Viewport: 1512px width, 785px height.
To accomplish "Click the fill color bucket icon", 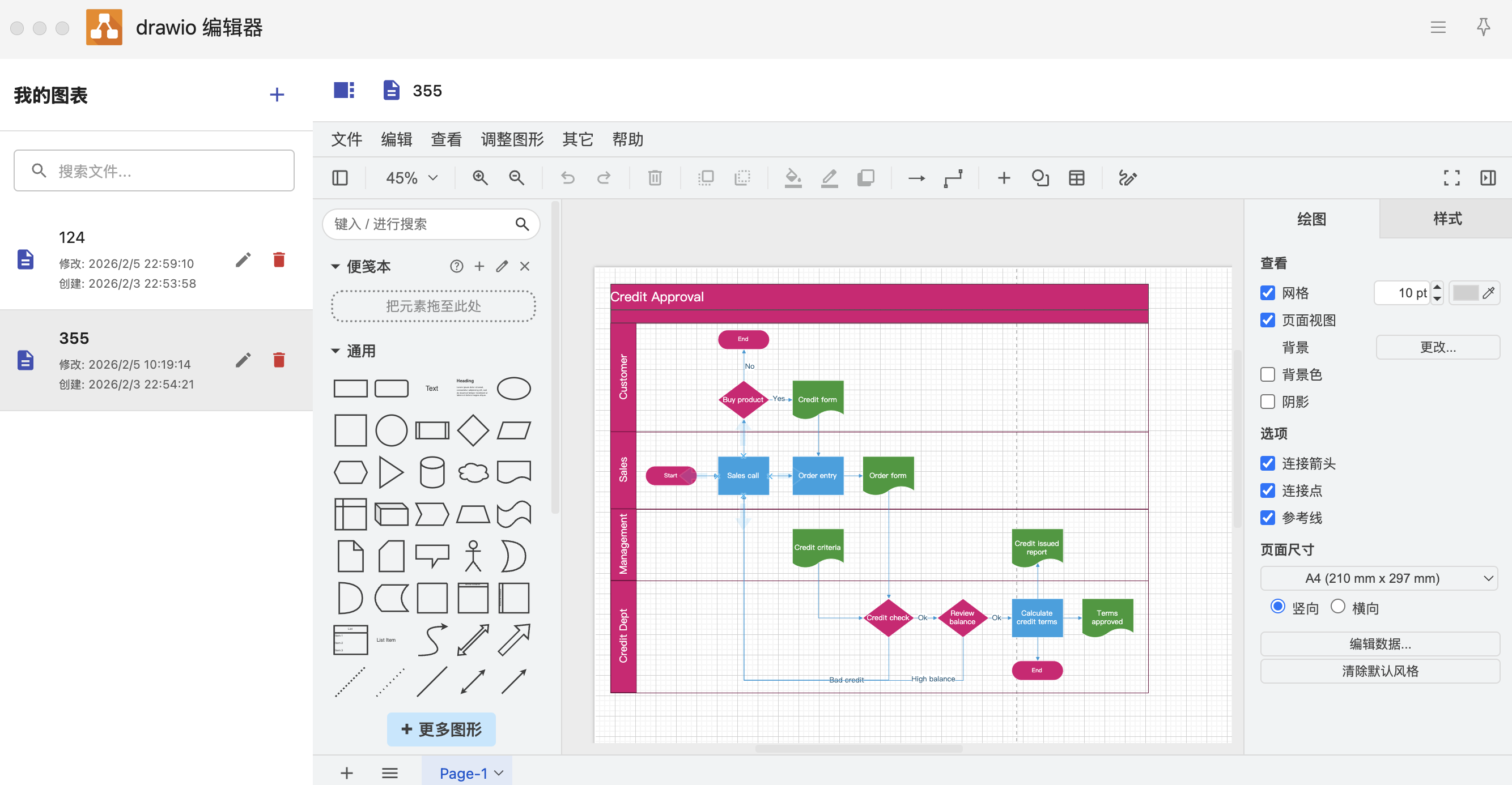I will coord(793,178).
